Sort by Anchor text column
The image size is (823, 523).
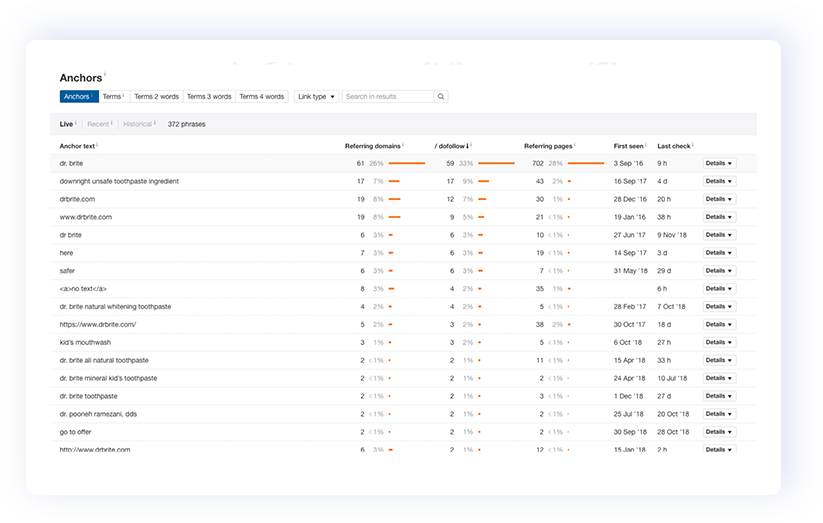pos(77,146)
